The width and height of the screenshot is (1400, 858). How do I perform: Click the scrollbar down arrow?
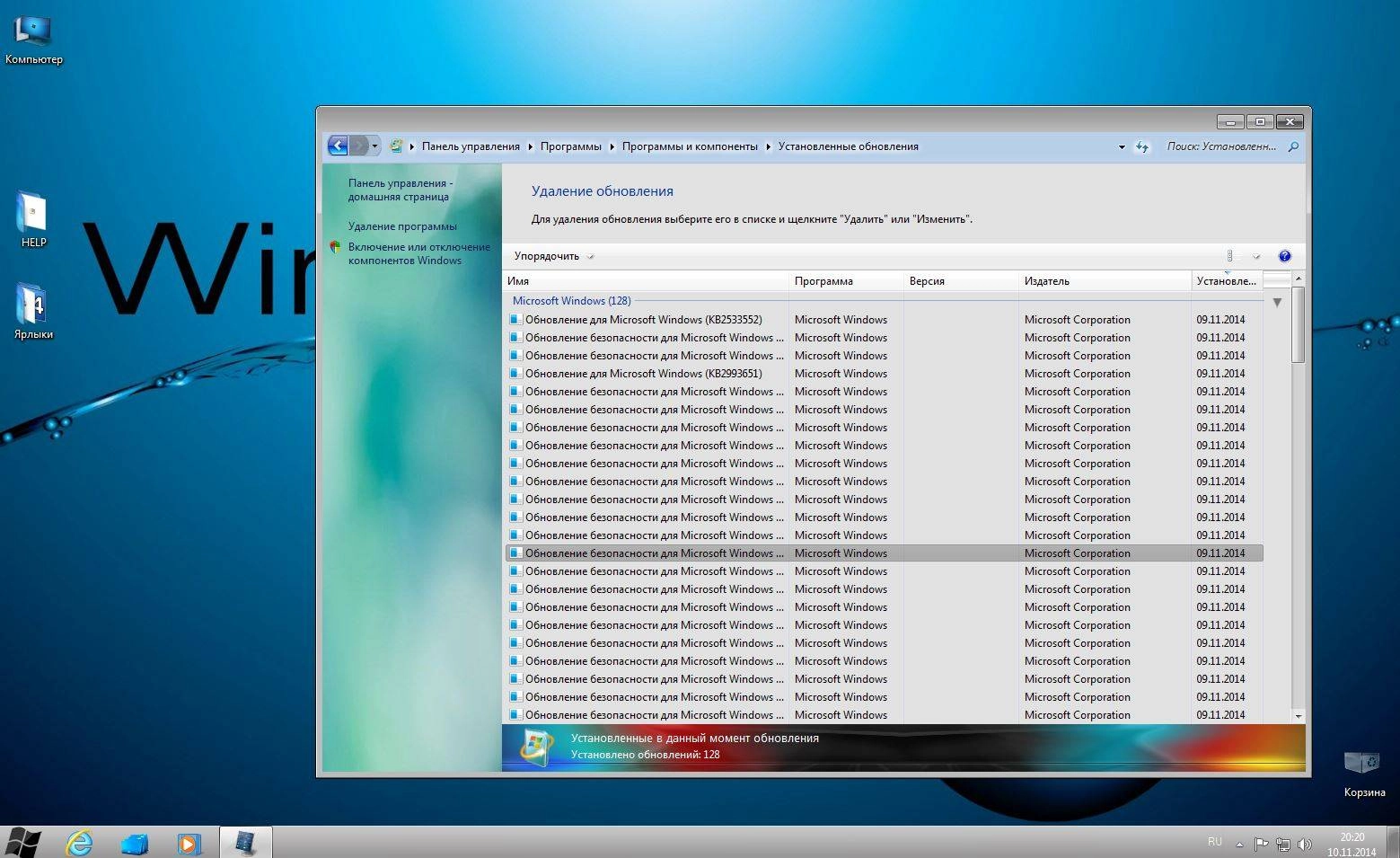(1298, 716)
